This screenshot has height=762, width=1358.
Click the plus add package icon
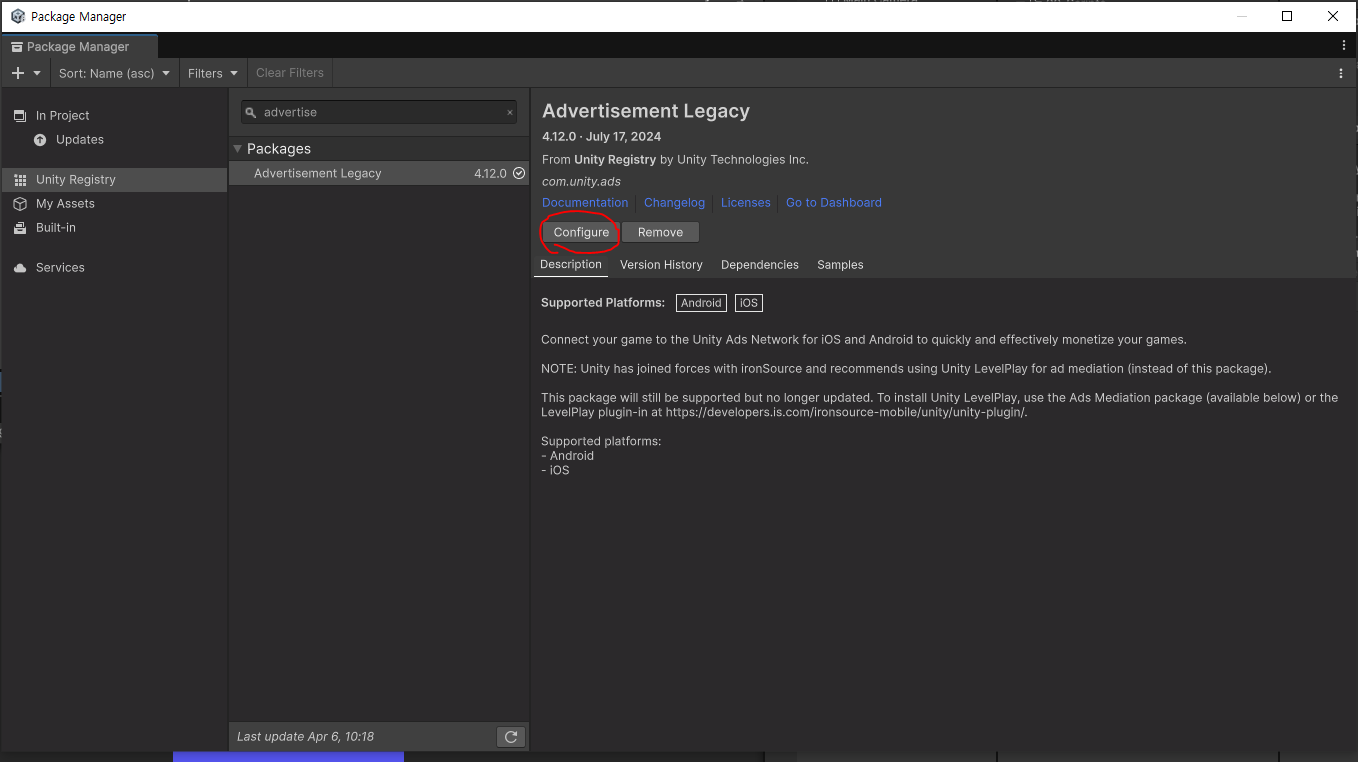pyautogui.click(x=17, y=73)
